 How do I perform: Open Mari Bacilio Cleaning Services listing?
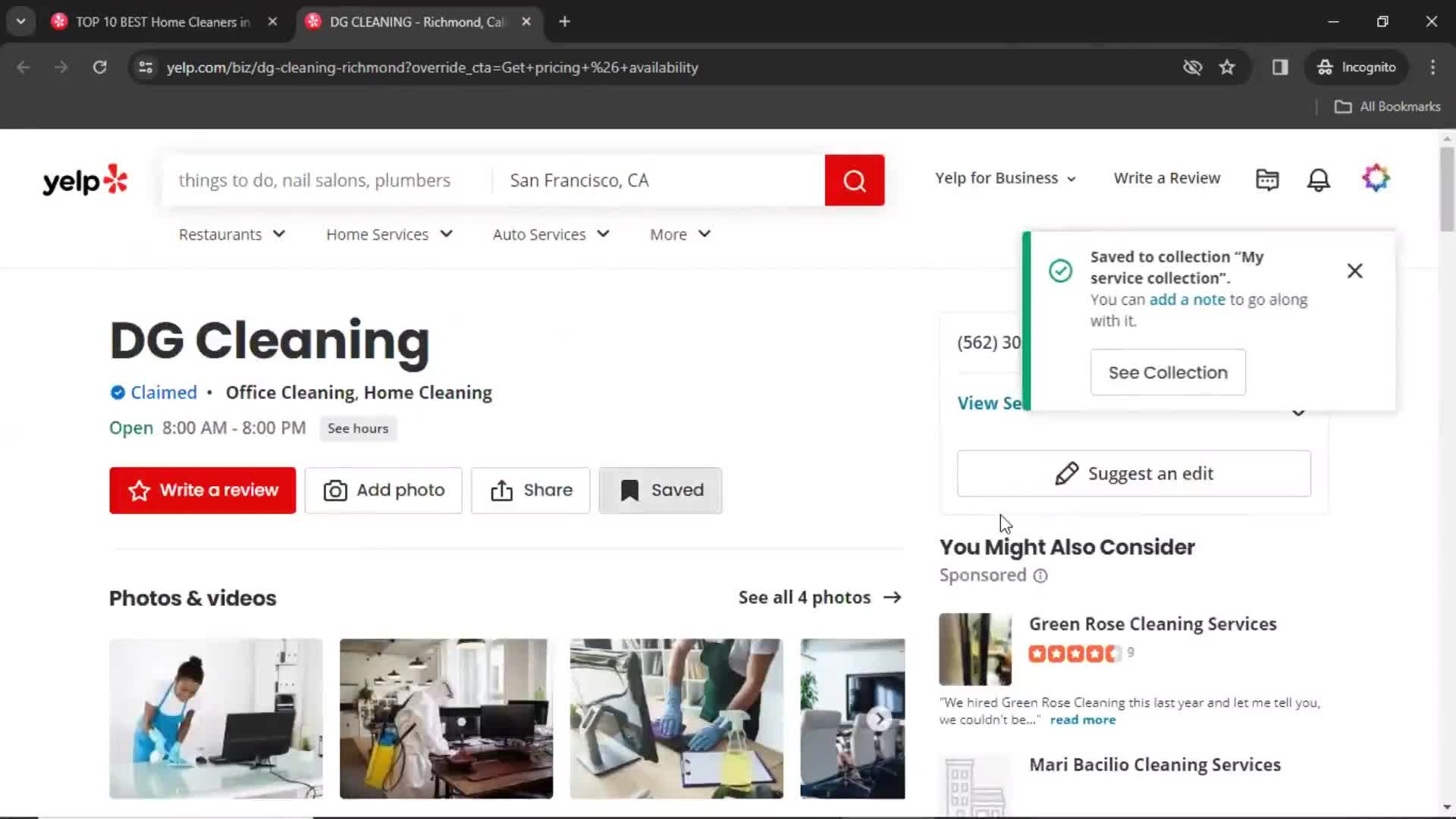1155,765
